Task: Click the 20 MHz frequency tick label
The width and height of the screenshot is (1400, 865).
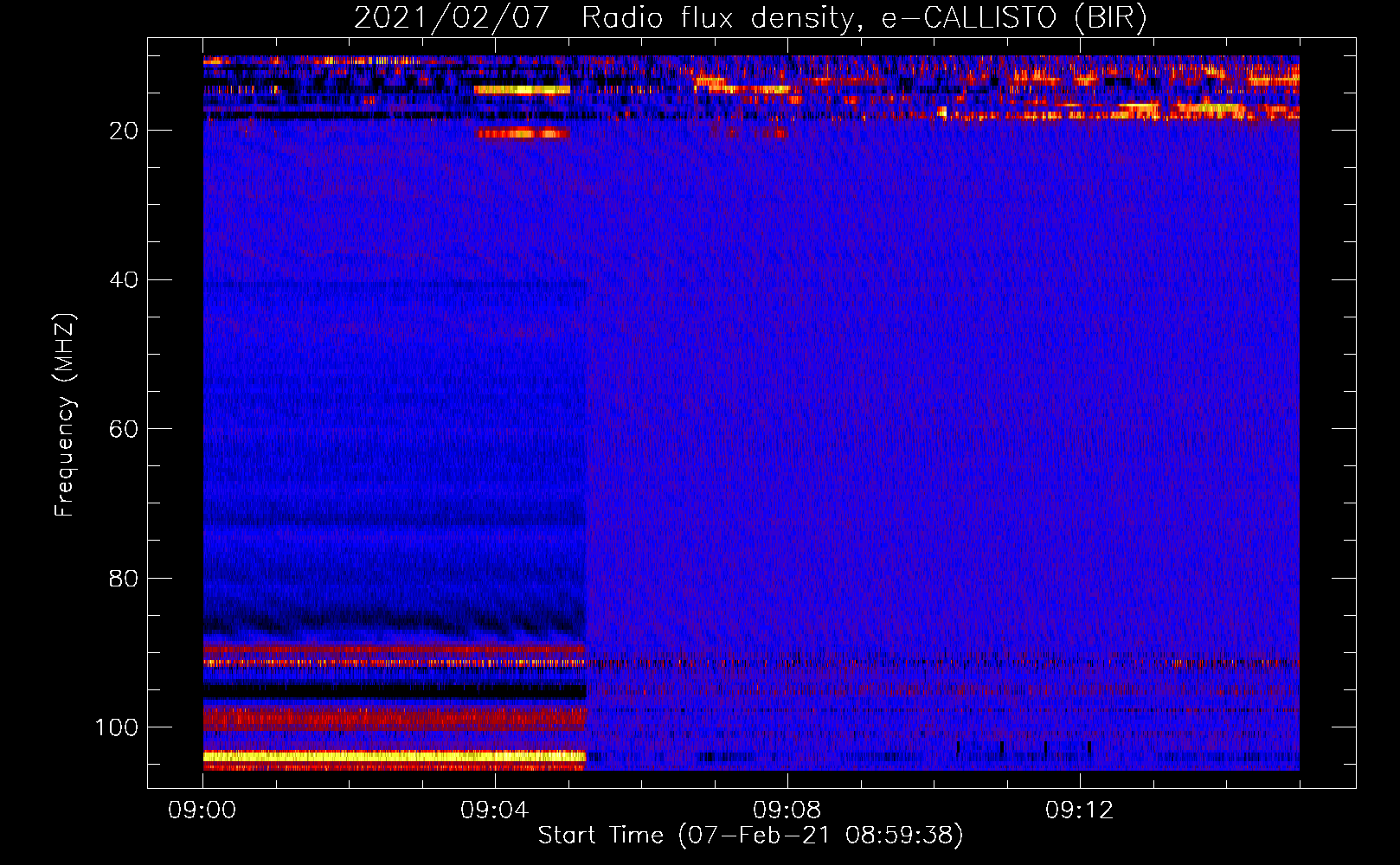Action: click(x=125, y=131)
